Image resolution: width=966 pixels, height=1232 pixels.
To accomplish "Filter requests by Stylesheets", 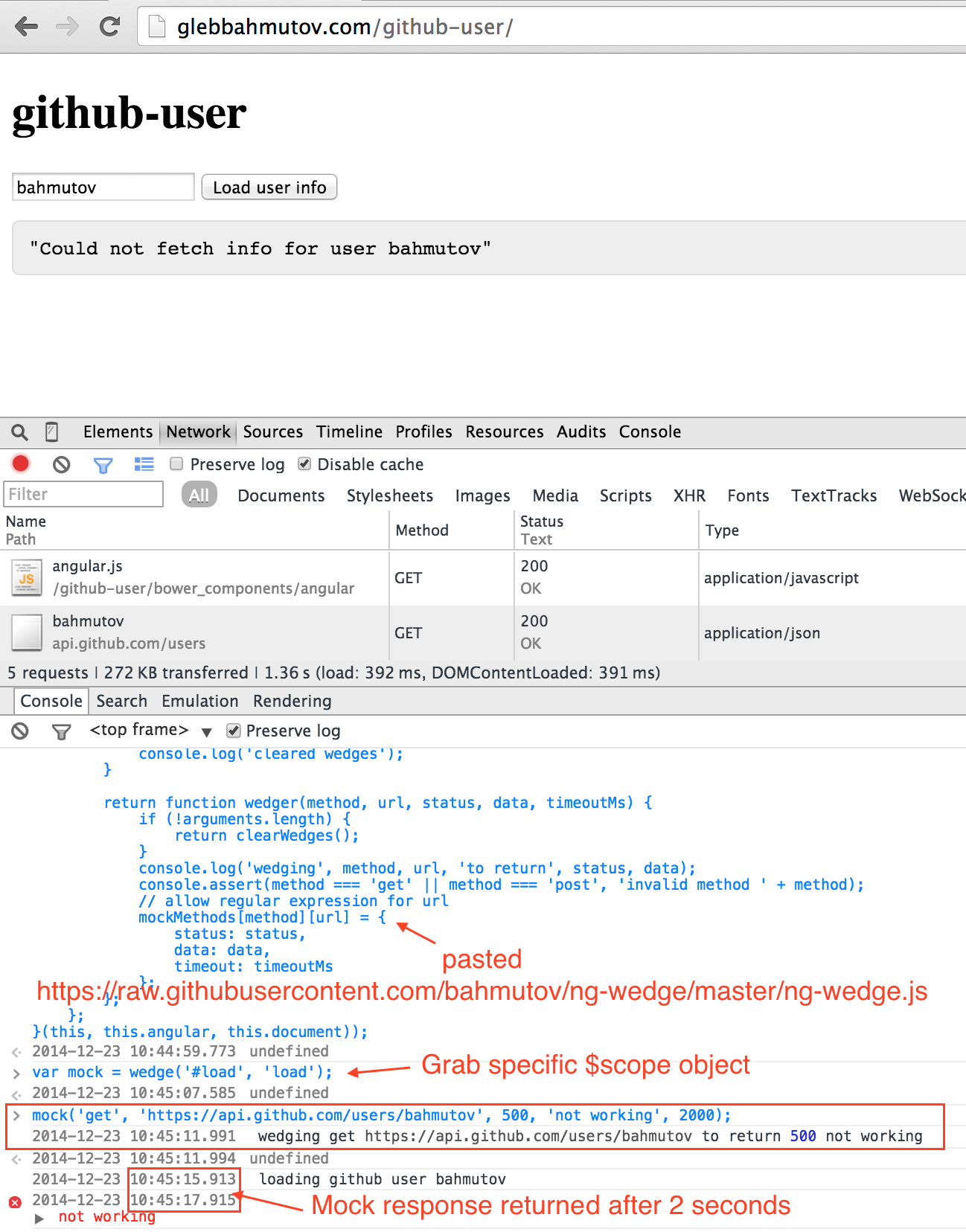I will (x=389, y=495).
